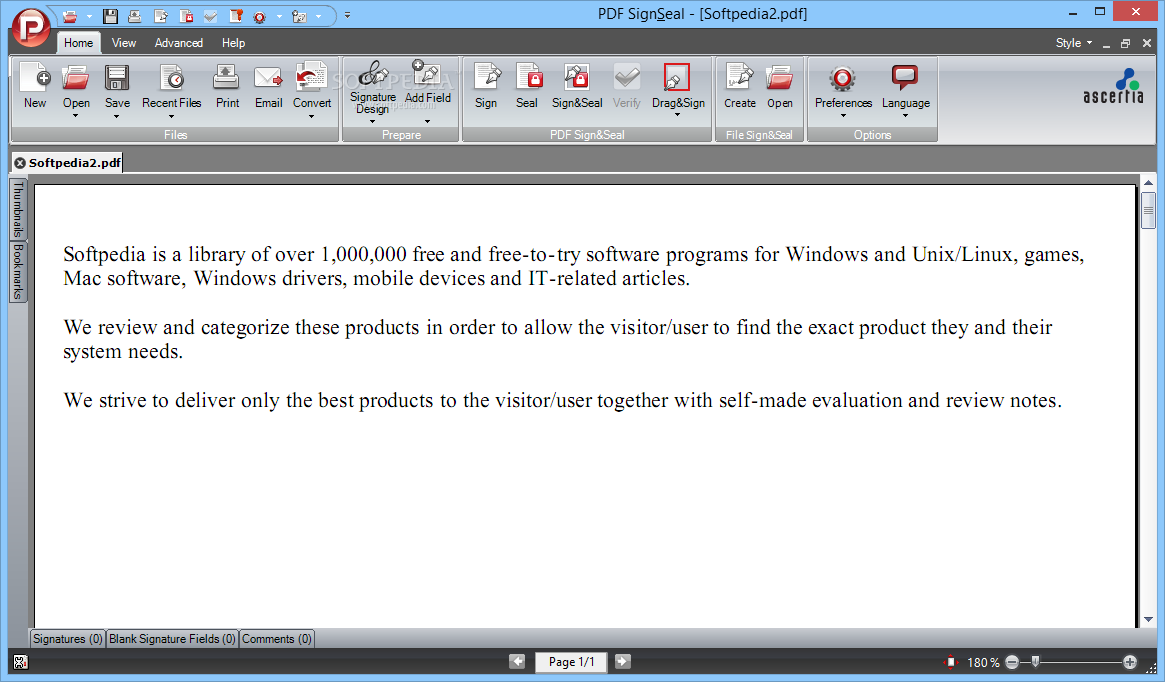Switch to the View ribbon tab
Image resolution: width=1165 pixels, height=682 pixels.
(x=123, y=43)
